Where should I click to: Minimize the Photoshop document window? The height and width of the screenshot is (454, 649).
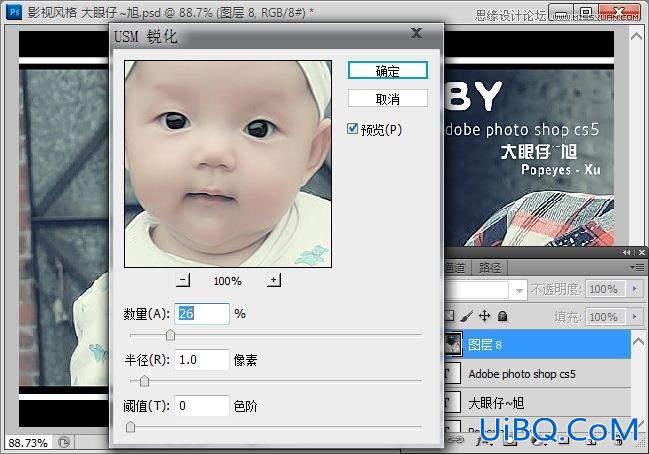pyautogui.click(x=561, y=13)
